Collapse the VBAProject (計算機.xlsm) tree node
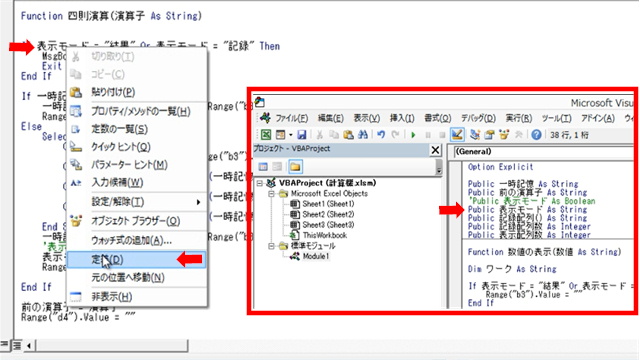 [x=259, y=183]
